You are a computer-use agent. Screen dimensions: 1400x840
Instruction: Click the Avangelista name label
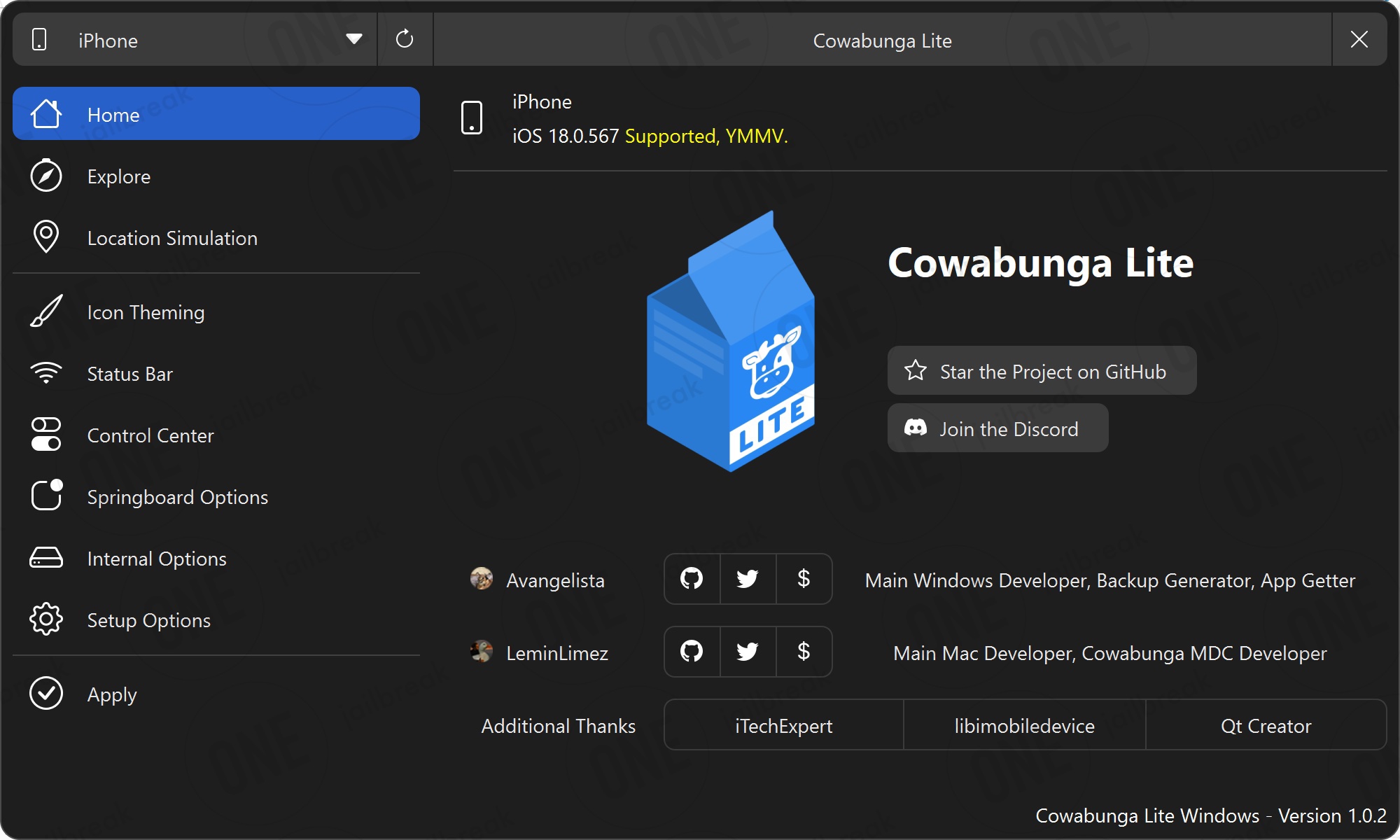555,580
